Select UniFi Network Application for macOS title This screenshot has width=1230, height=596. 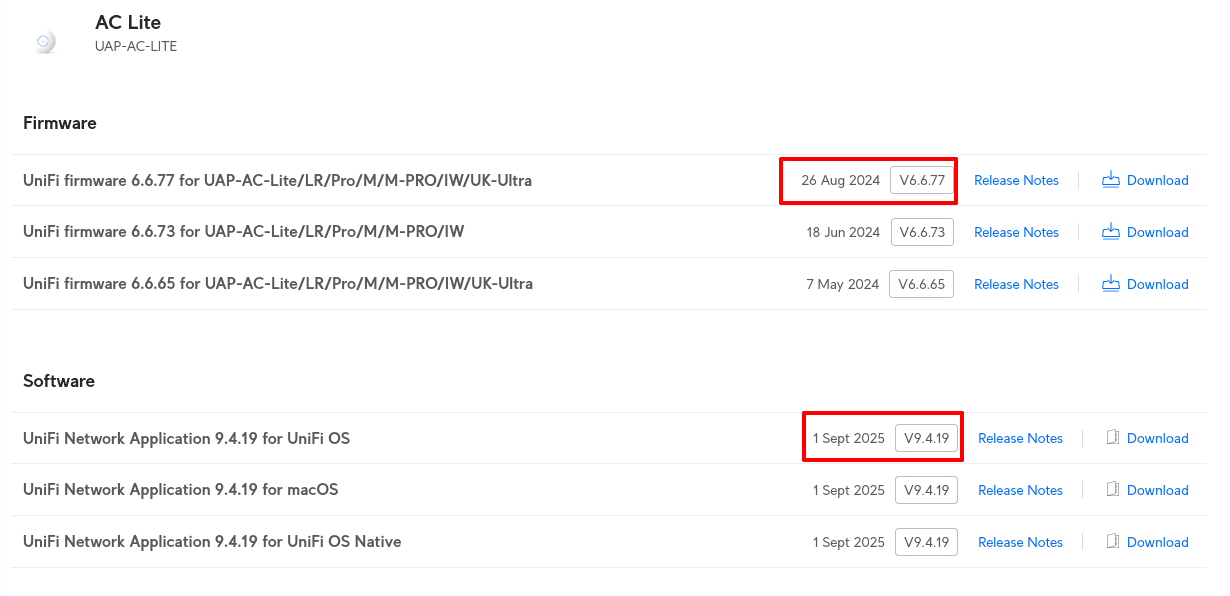coord(180,490)
